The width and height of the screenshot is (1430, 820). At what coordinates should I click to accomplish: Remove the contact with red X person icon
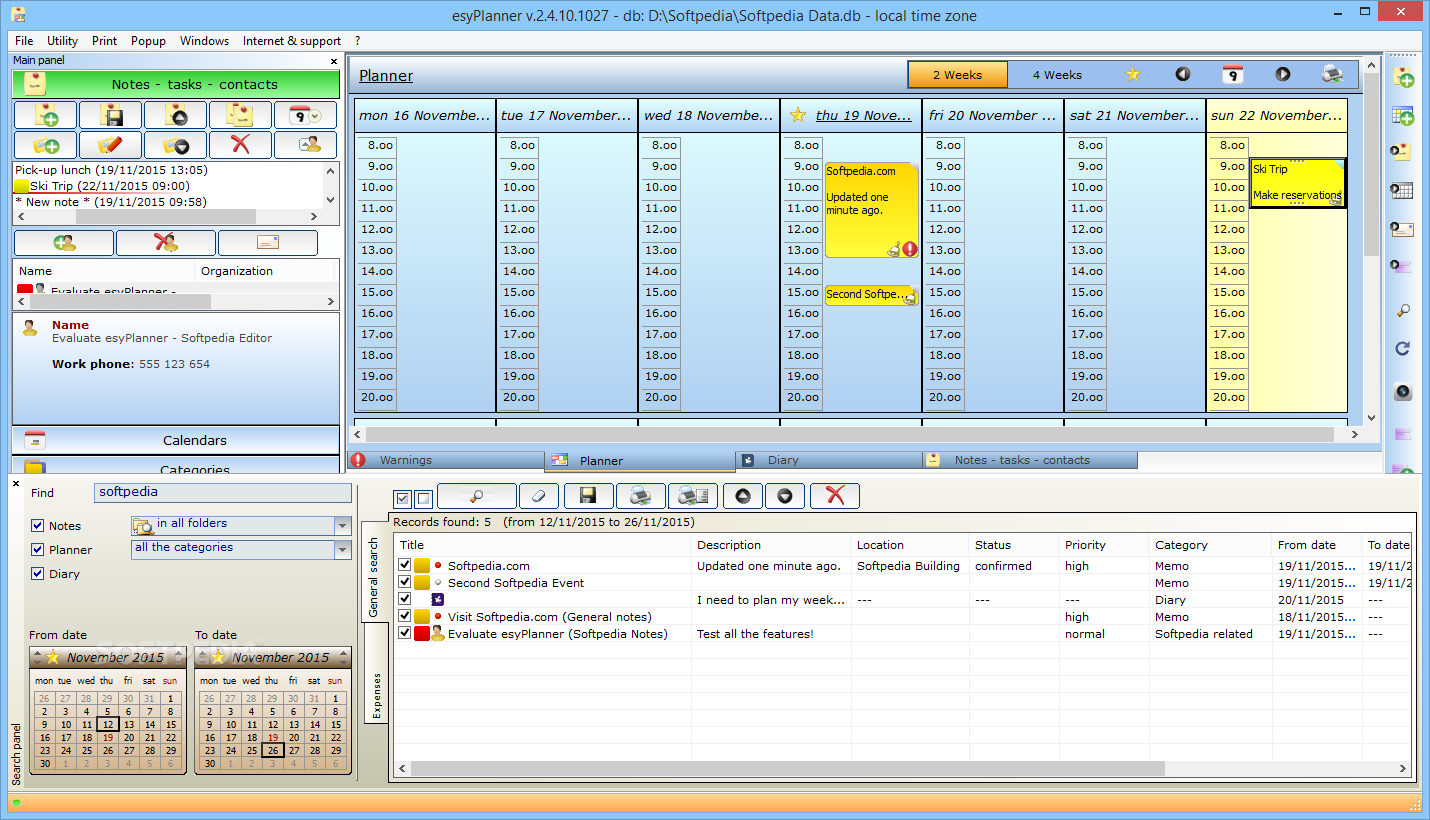pos(166,243)
